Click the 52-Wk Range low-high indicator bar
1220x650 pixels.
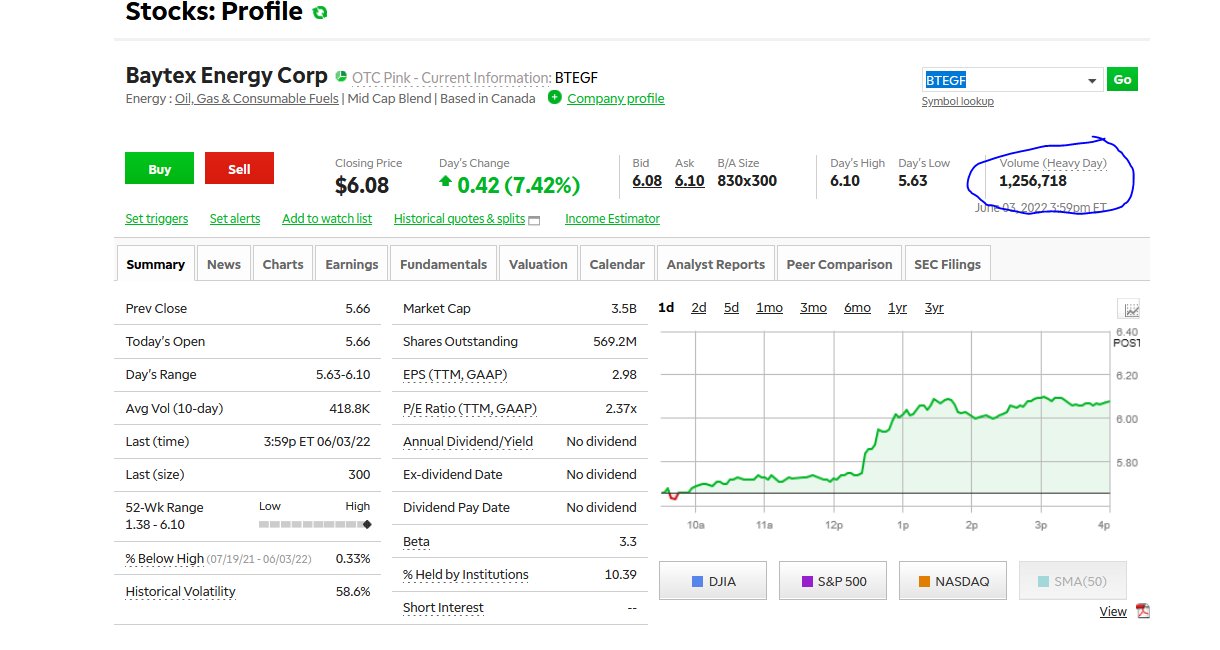click(315, 524)
